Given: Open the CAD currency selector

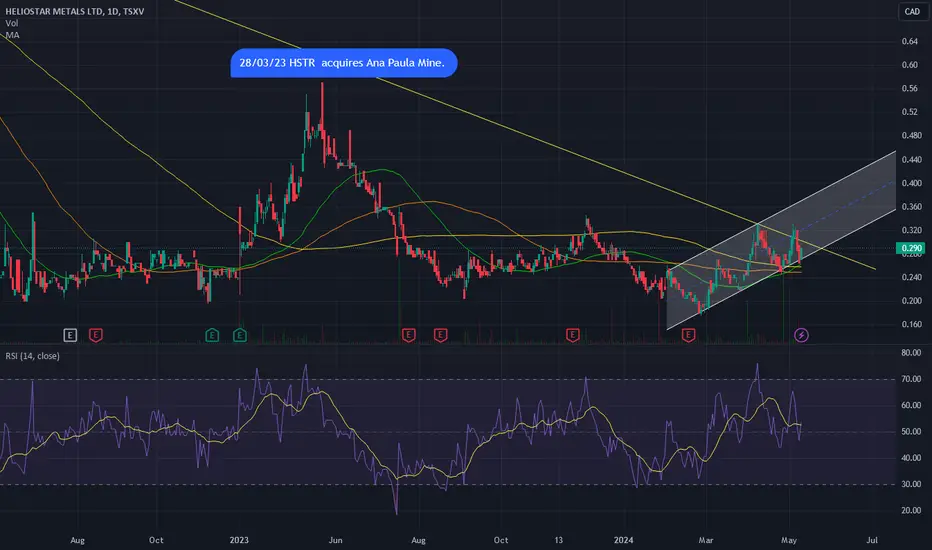Looking at the screenshot, I should [912, 11].
